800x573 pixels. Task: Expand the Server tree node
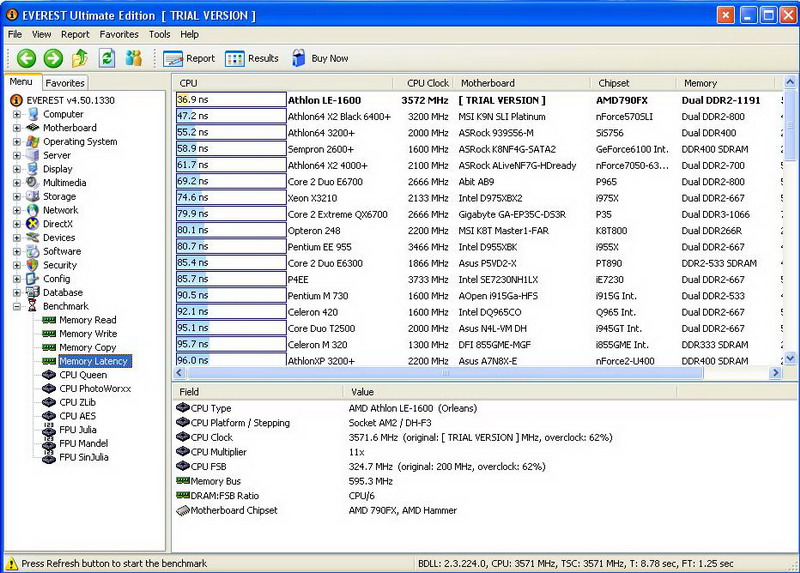(x=17, y=156)
